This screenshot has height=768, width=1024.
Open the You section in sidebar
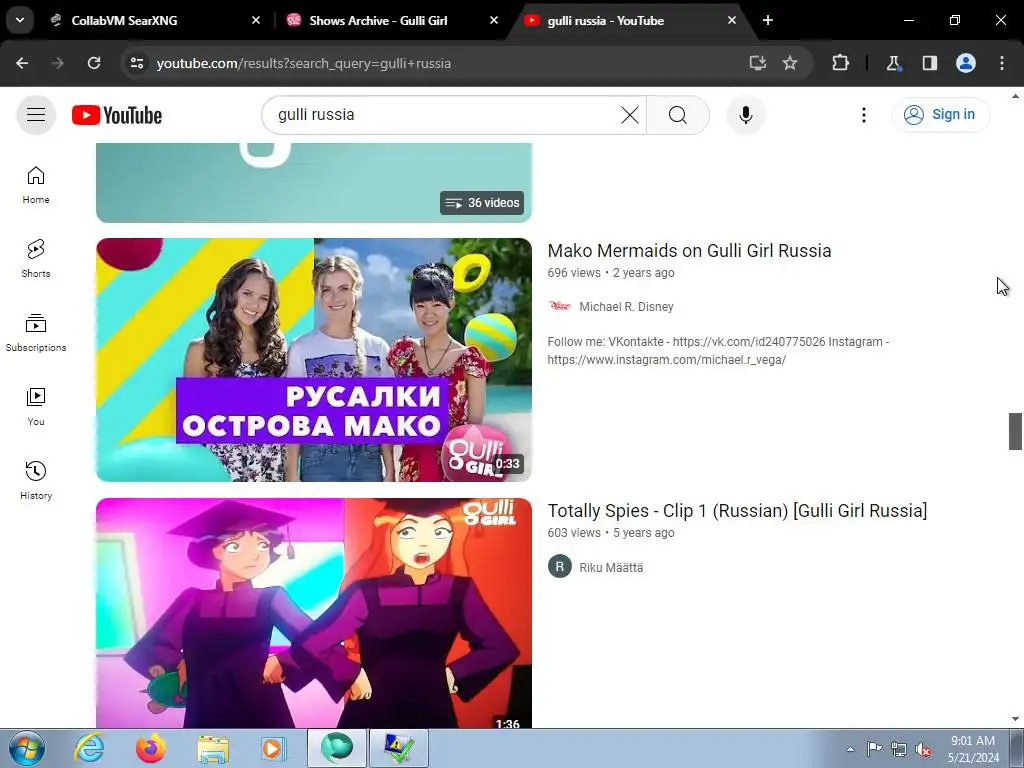36,406
